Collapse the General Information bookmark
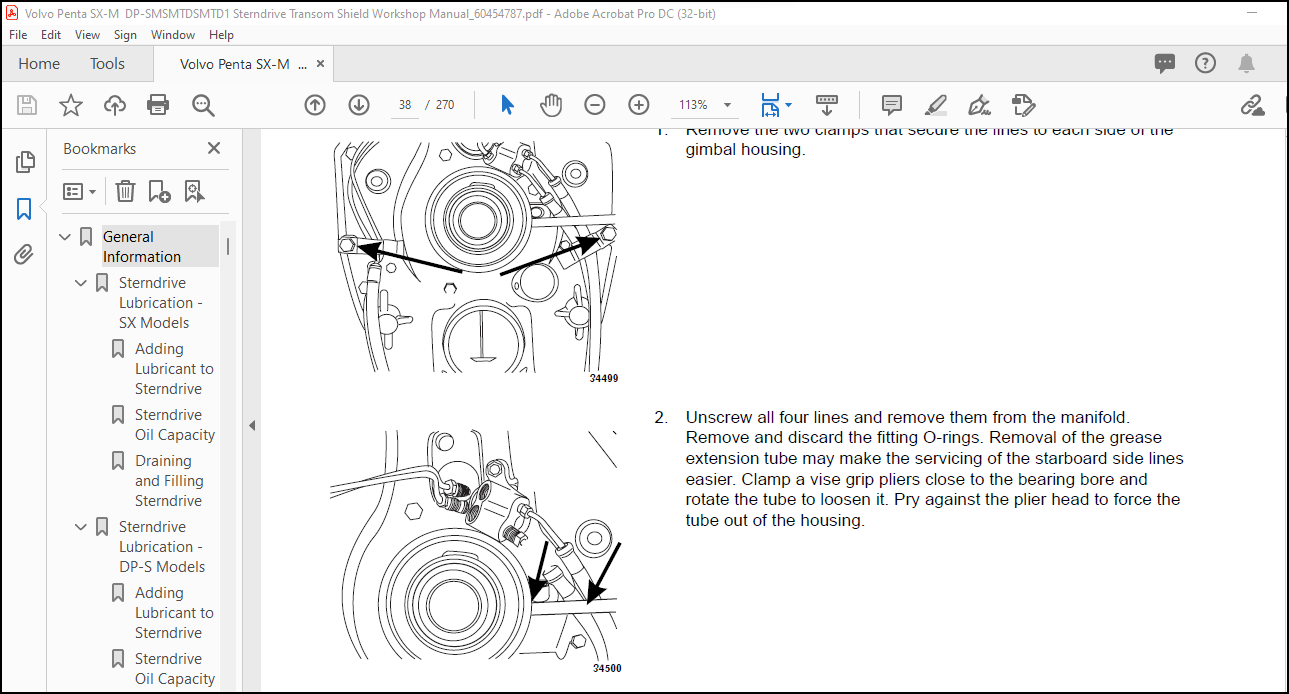1289x694 pixels. point(65,237)
